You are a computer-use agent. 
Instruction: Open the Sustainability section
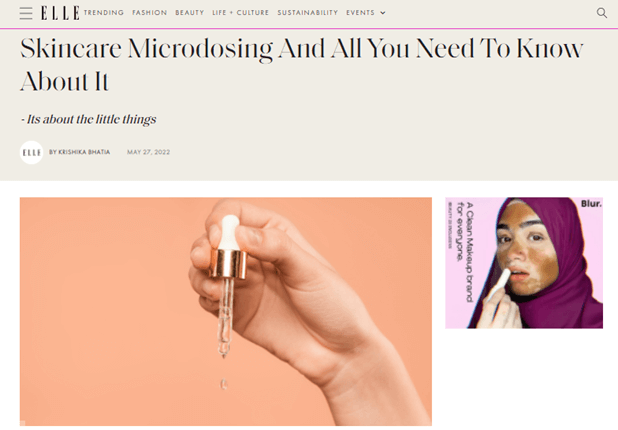click(x=308, y=13)
